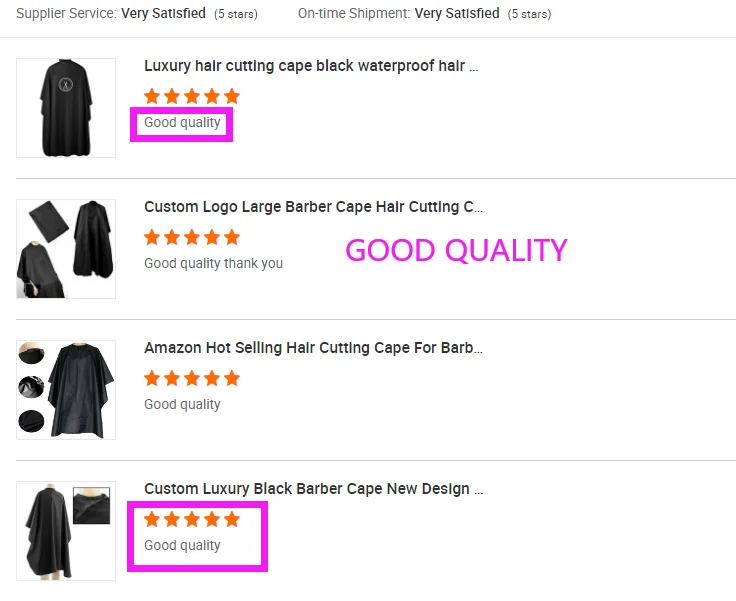Click the first star of the Luxury hair cutting cape rating
Viewport: 736px width, 601px height.
pyautogui.click(x=152, y=96)
